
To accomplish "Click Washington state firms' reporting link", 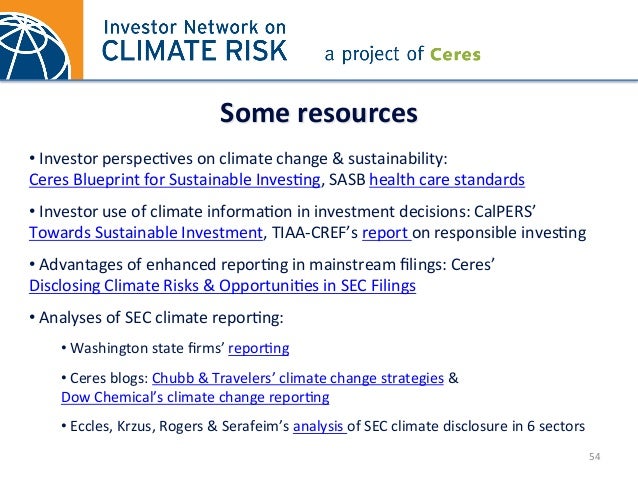I will 259,348.
